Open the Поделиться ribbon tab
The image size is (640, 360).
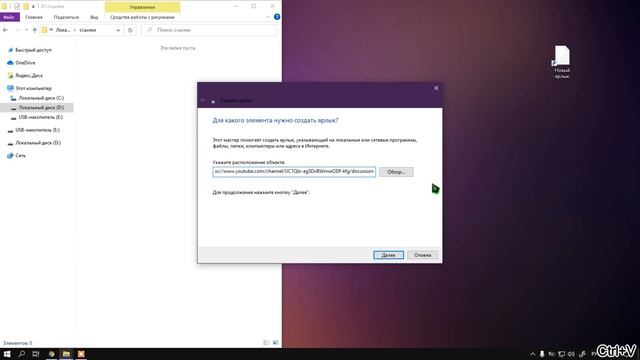66,17
